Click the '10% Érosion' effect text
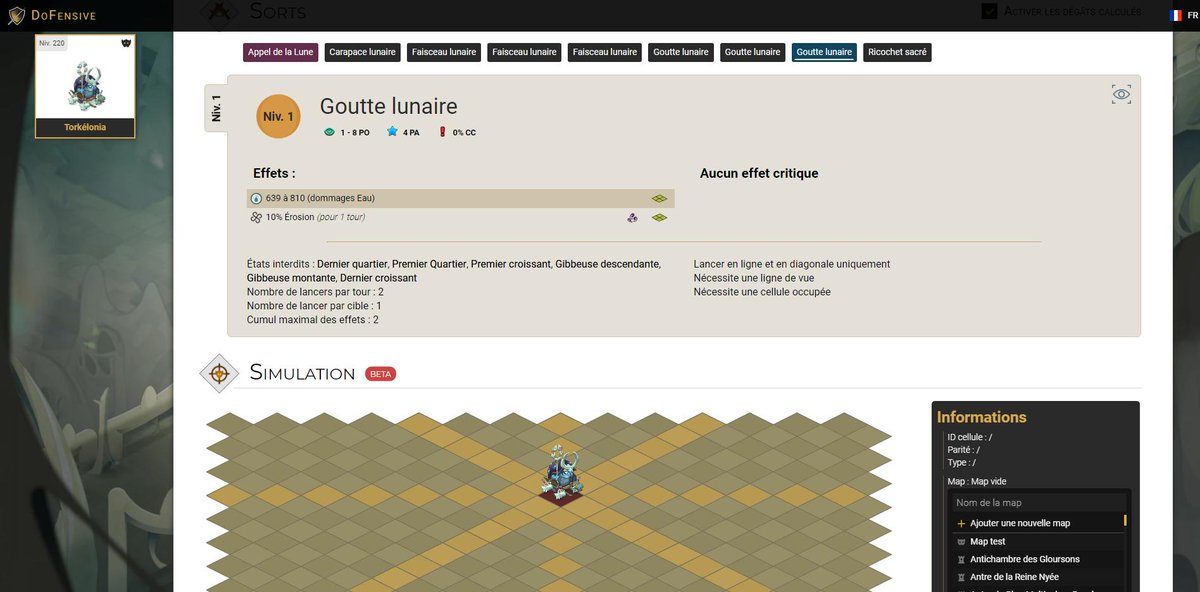This screenshot has height=592, width=1200. 291,217
